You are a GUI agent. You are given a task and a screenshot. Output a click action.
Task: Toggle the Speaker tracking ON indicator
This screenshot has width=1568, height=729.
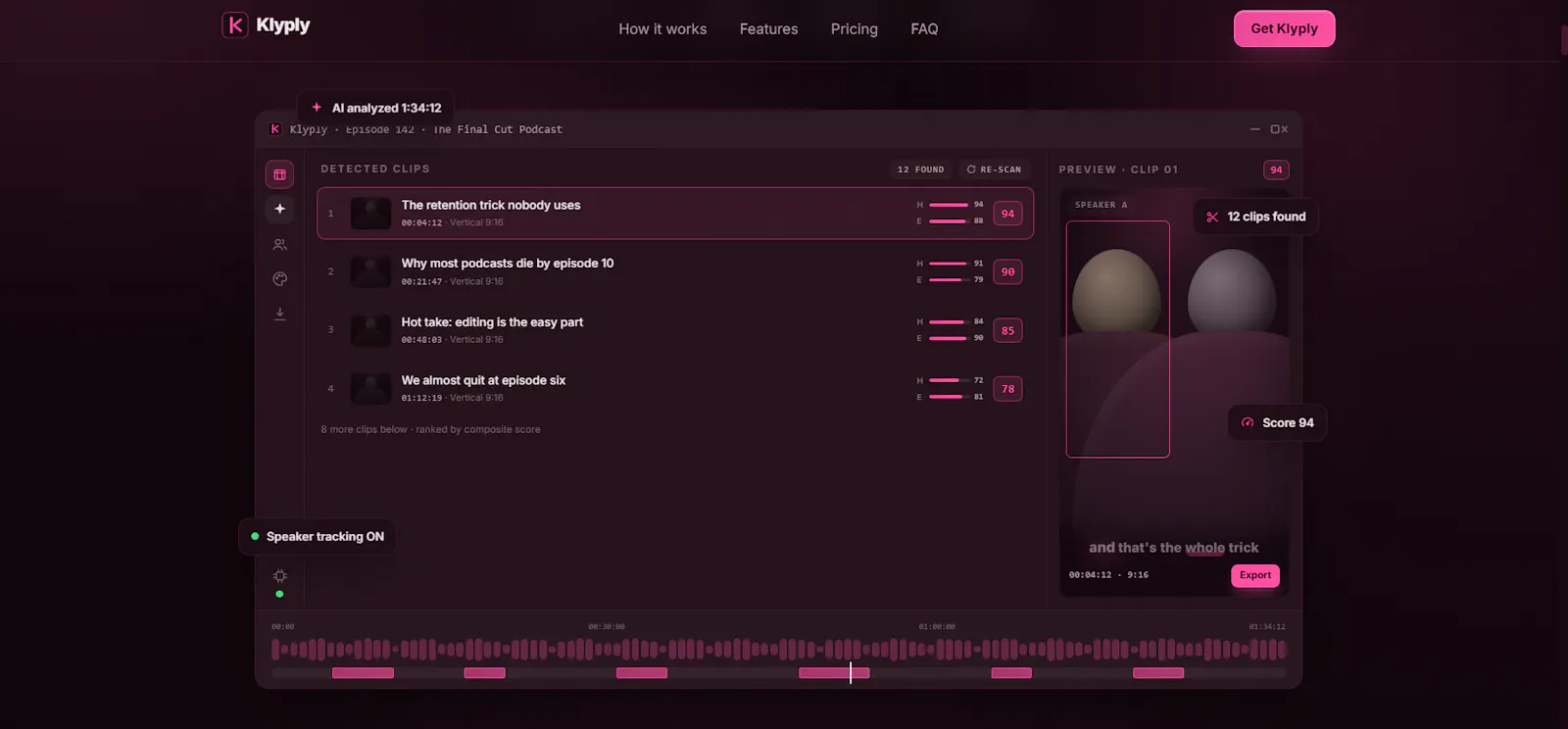(318, 536)
